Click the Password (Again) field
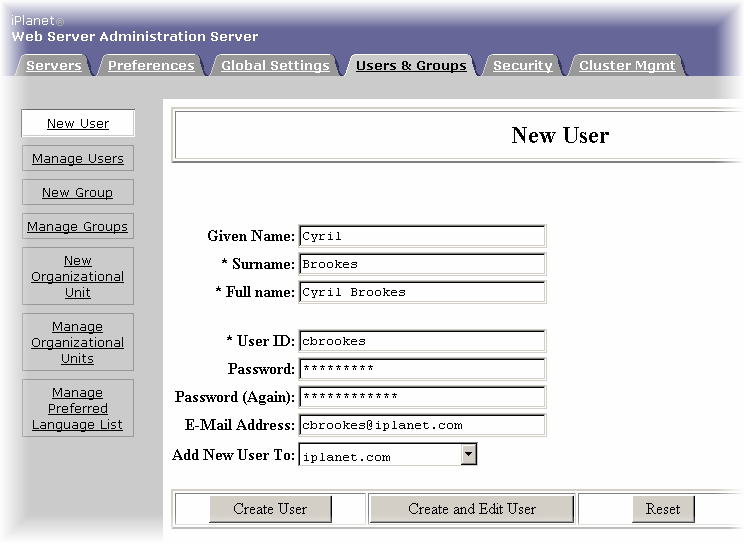Image resolution: width=744 pixels, height=543 pixels. [x=422, y=397]
